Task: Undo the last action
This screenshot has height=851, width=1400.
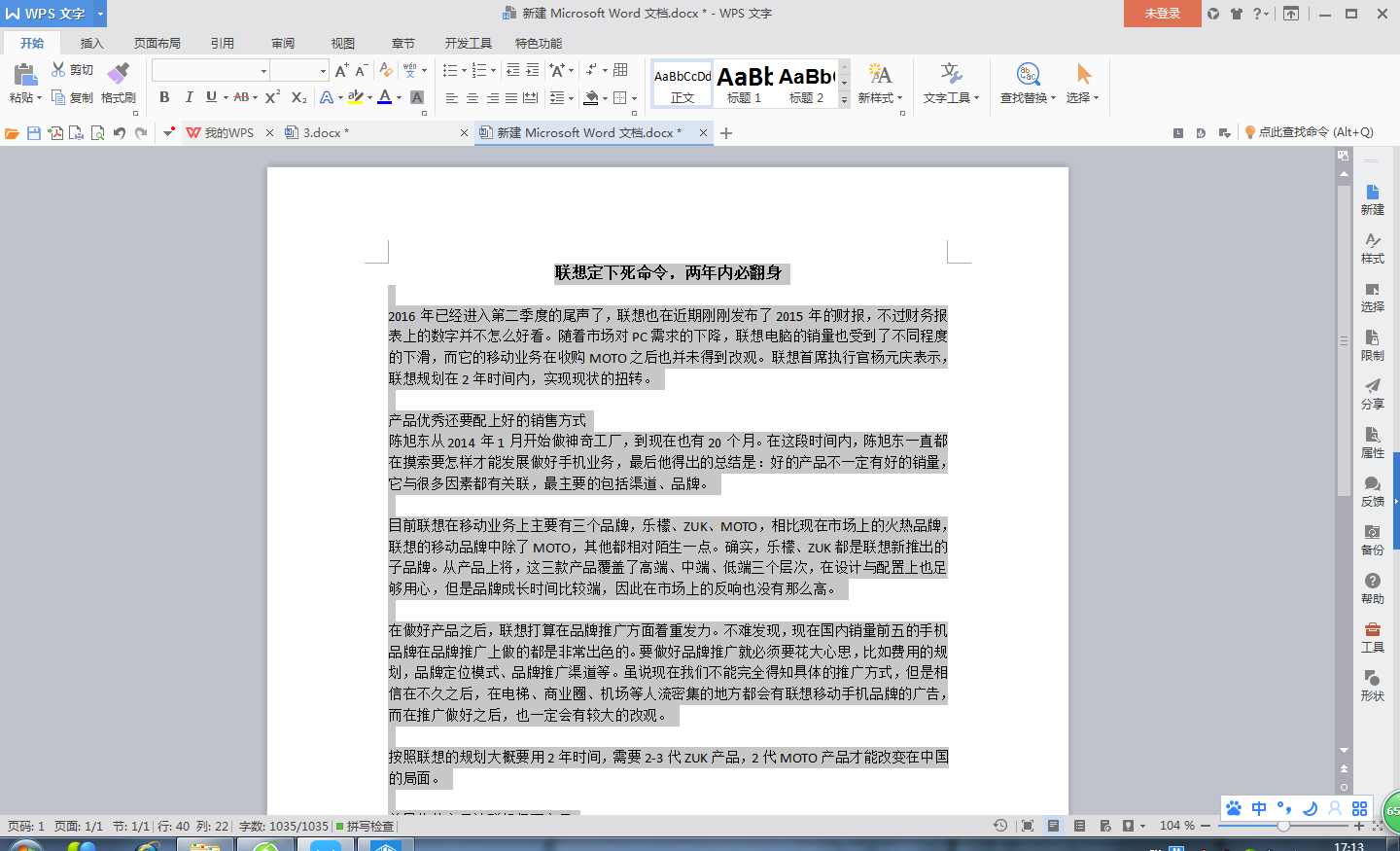Action: coord(120,133)
